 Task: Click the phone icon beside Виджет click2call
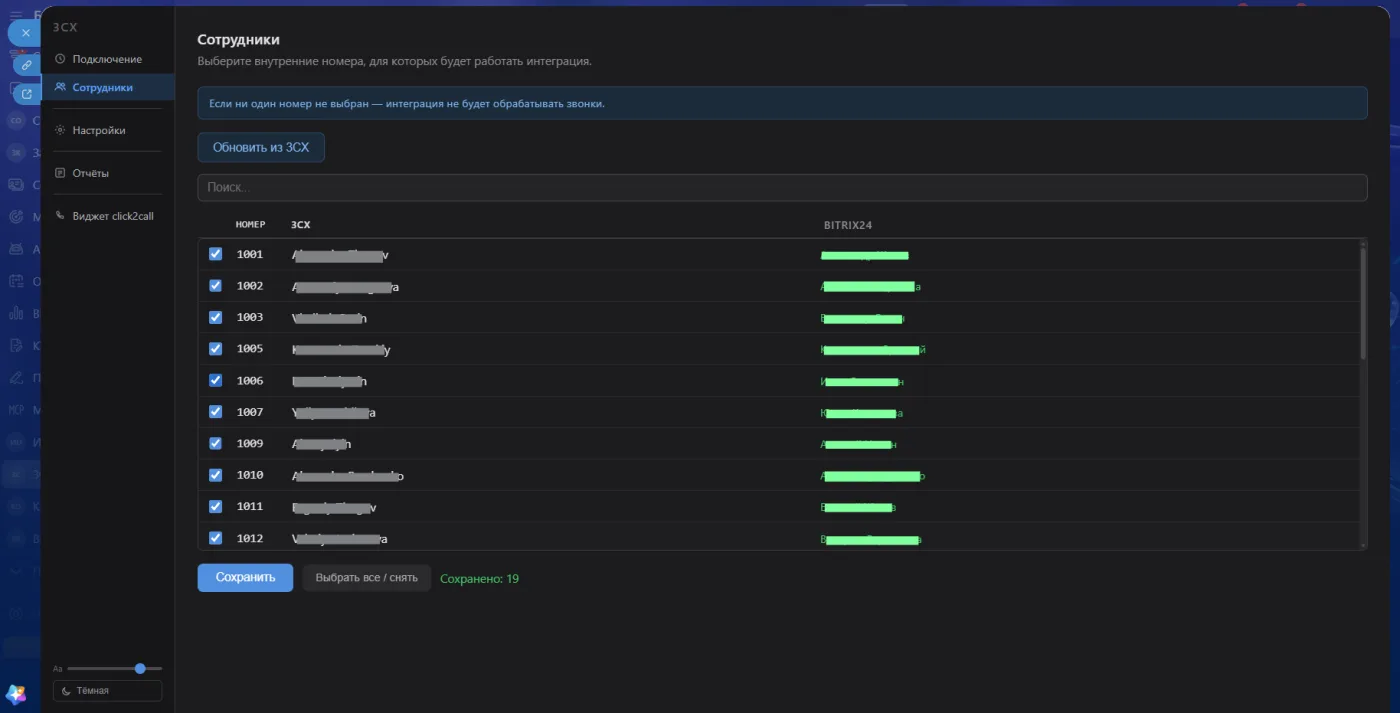pyautogui.click(x=60, y=216)
